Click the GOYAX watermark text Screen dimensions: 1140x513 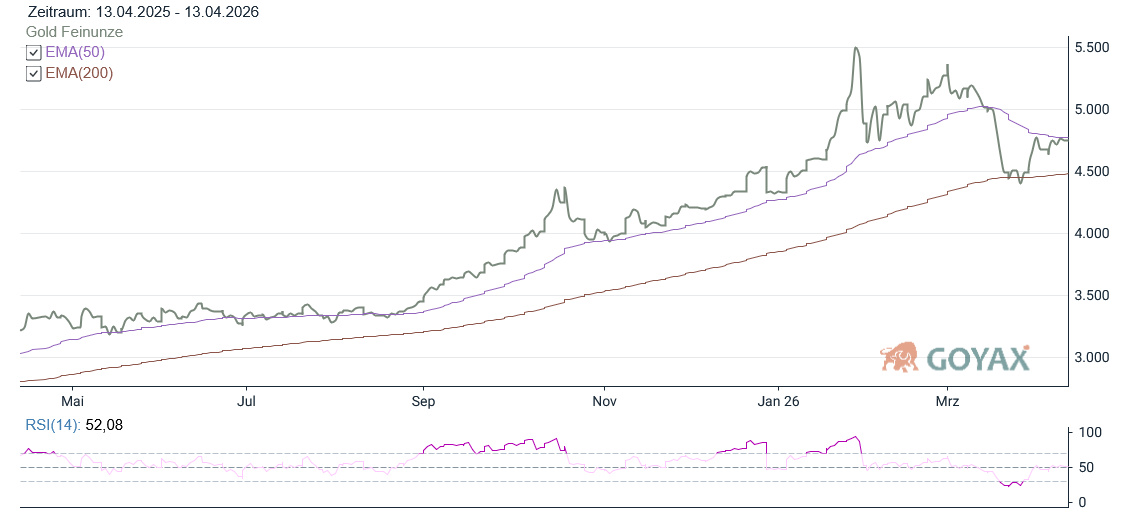click(x=977, y=358)
